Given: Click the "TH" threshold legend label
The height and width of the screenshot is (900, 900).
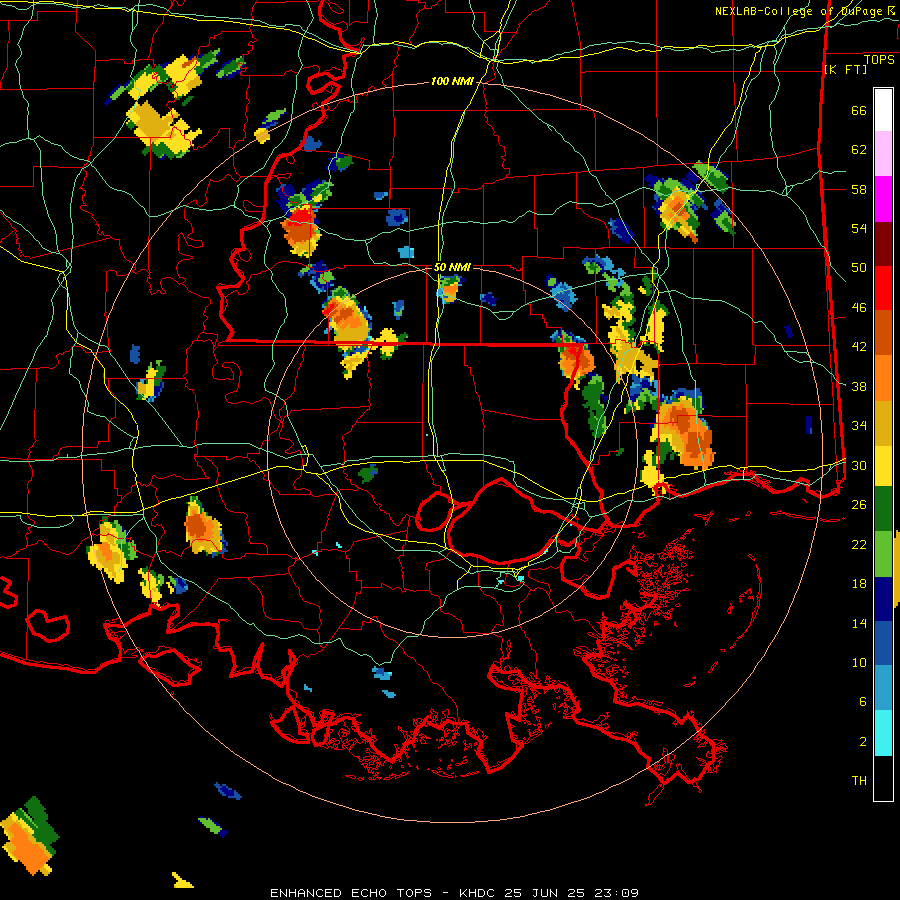Looking at the screenshot, I should [x=859, y=781].
